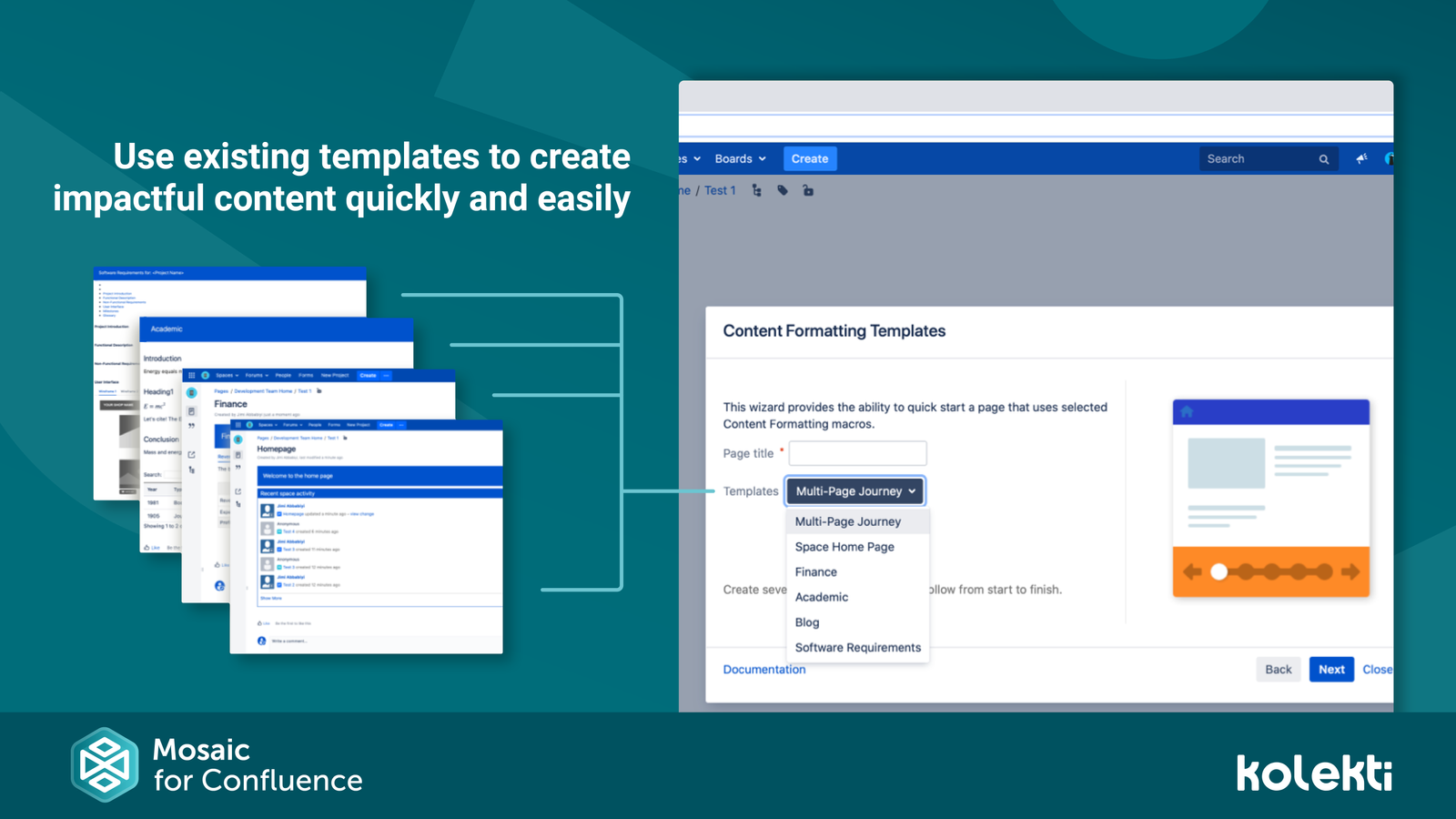The height and width of the screenshot is (819, 1456).
Task: Click the Close link in the dialog
Action: pos(1377,669)
